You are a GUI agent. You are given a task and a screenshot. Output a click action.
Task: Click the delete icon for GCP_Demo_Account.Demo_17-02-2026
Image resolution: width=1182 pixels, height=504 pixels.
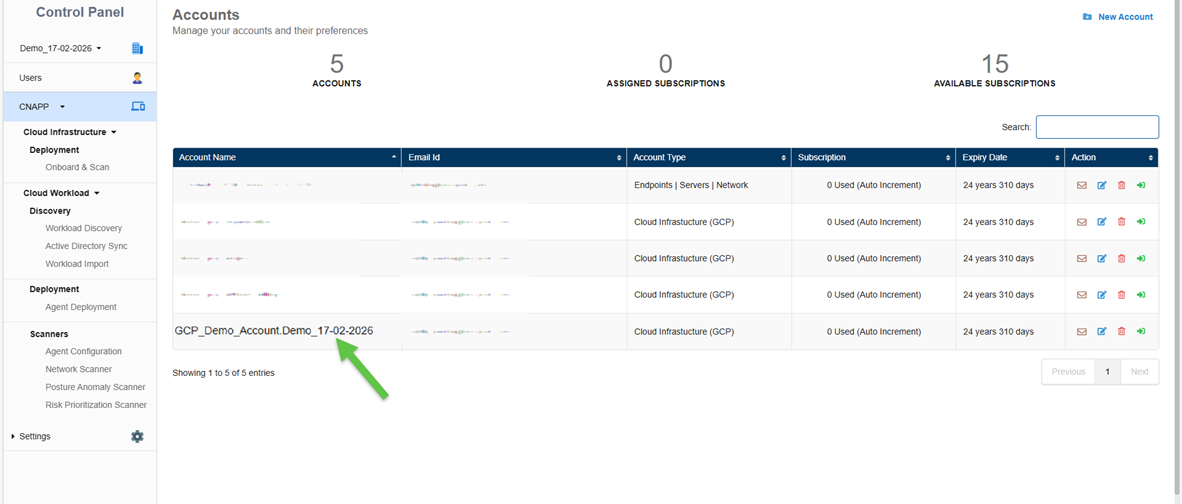[1121, 331]
